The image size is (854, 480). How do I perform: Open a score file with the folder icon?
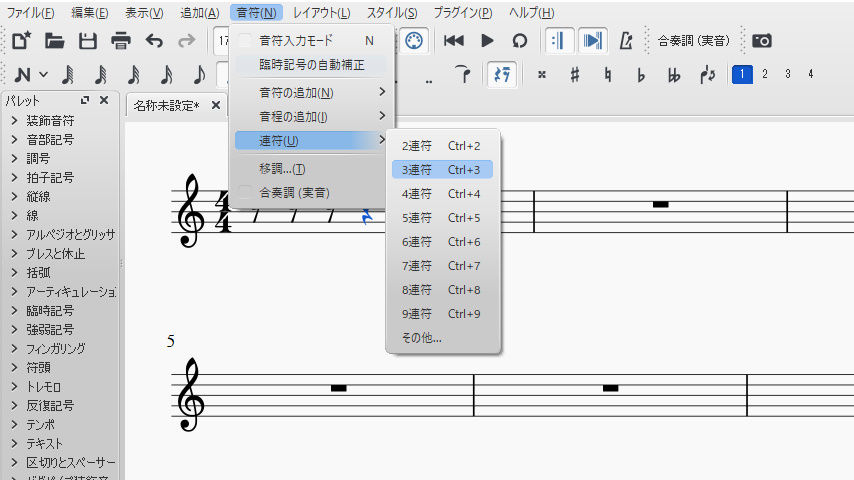[54, 41]
